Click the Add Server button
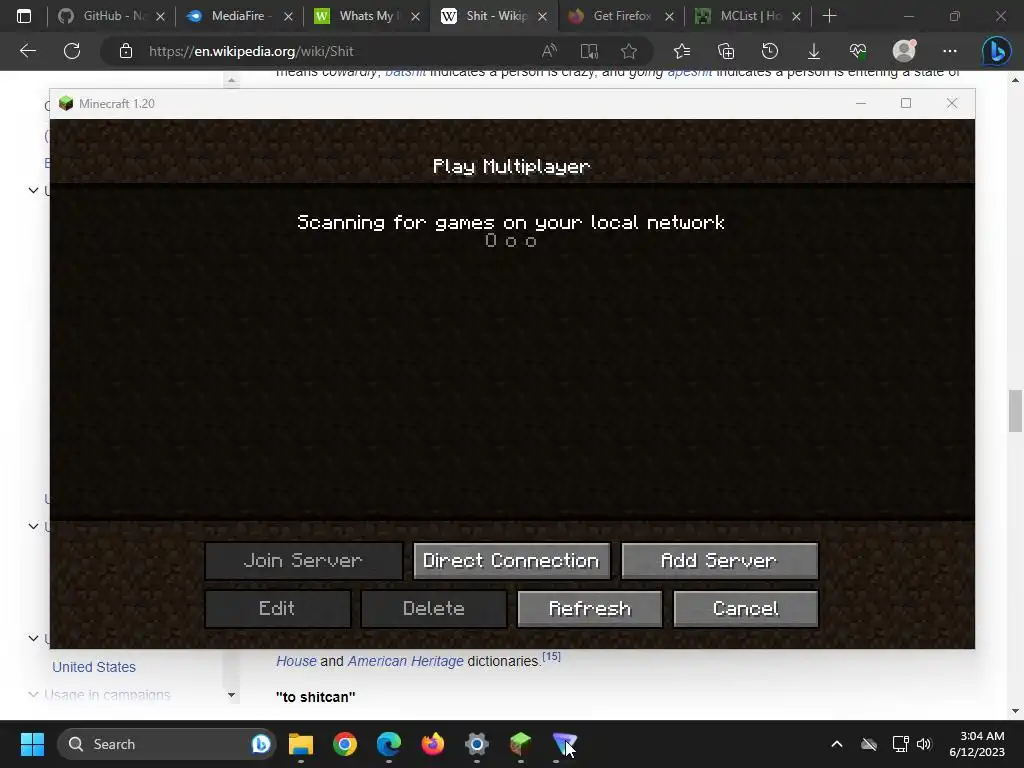This screenshot has height=768, width=1024. click(719, 560)
